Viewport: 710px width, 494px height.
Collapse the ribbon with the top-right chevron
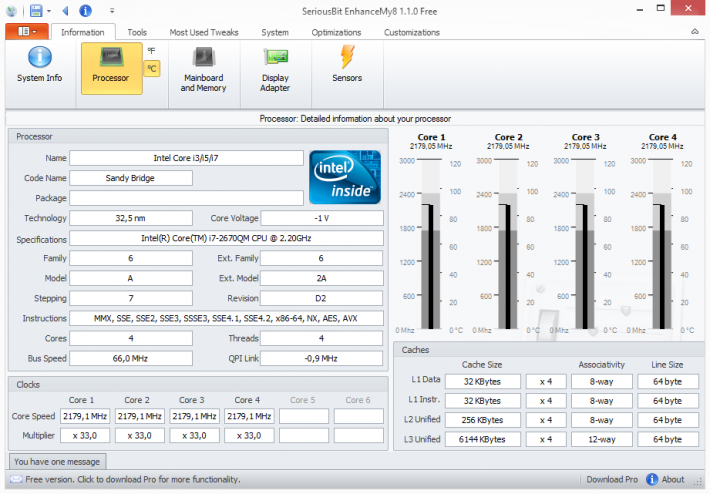point(695,31)
